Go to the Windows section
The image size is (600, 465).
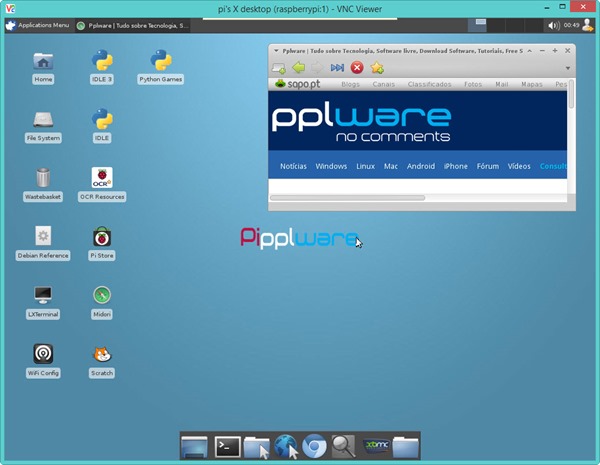331,166
